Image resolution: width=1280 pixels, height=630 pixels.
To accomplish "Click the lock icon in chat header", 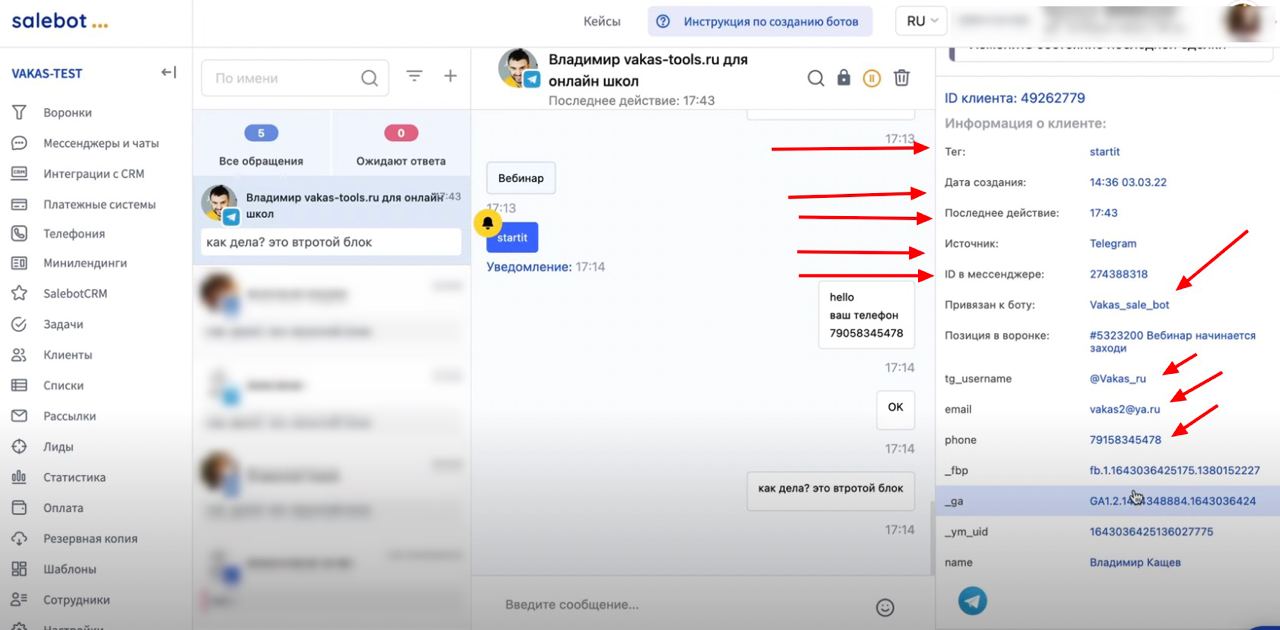I will coord(844,78).
